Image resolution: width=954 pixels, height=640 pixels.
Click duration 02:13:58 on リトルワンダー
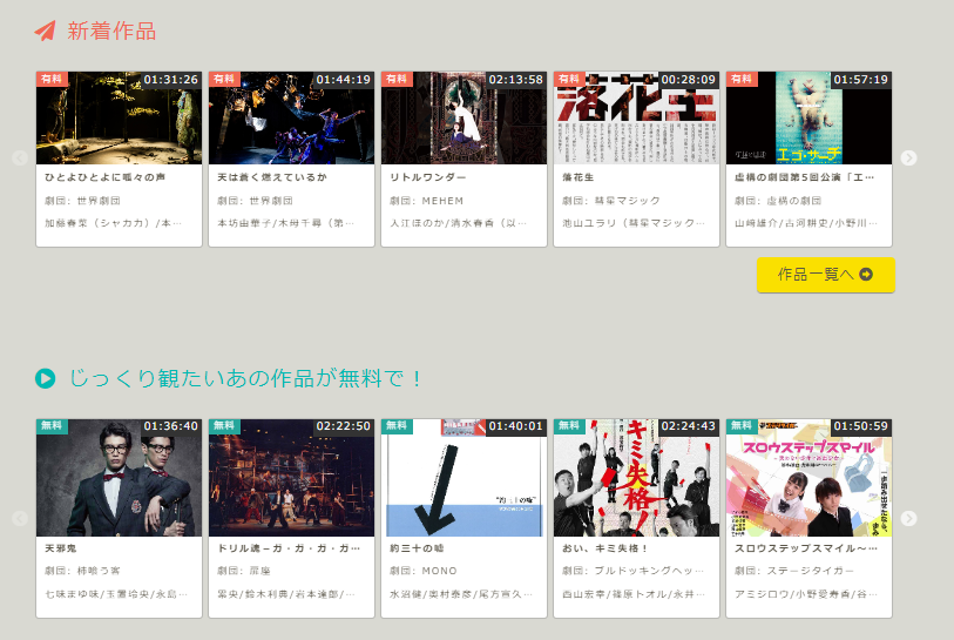515,80
